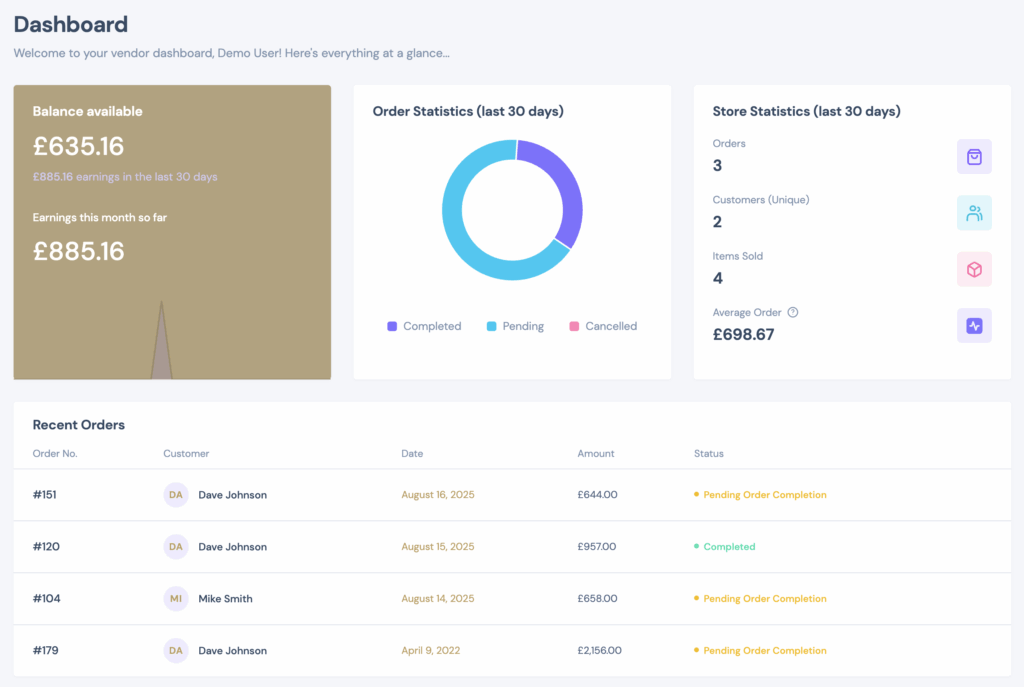The height and width of the screenshot is (687, 1024).
Task: Click the August 14, 2025 date link
Action: (437, 599)
